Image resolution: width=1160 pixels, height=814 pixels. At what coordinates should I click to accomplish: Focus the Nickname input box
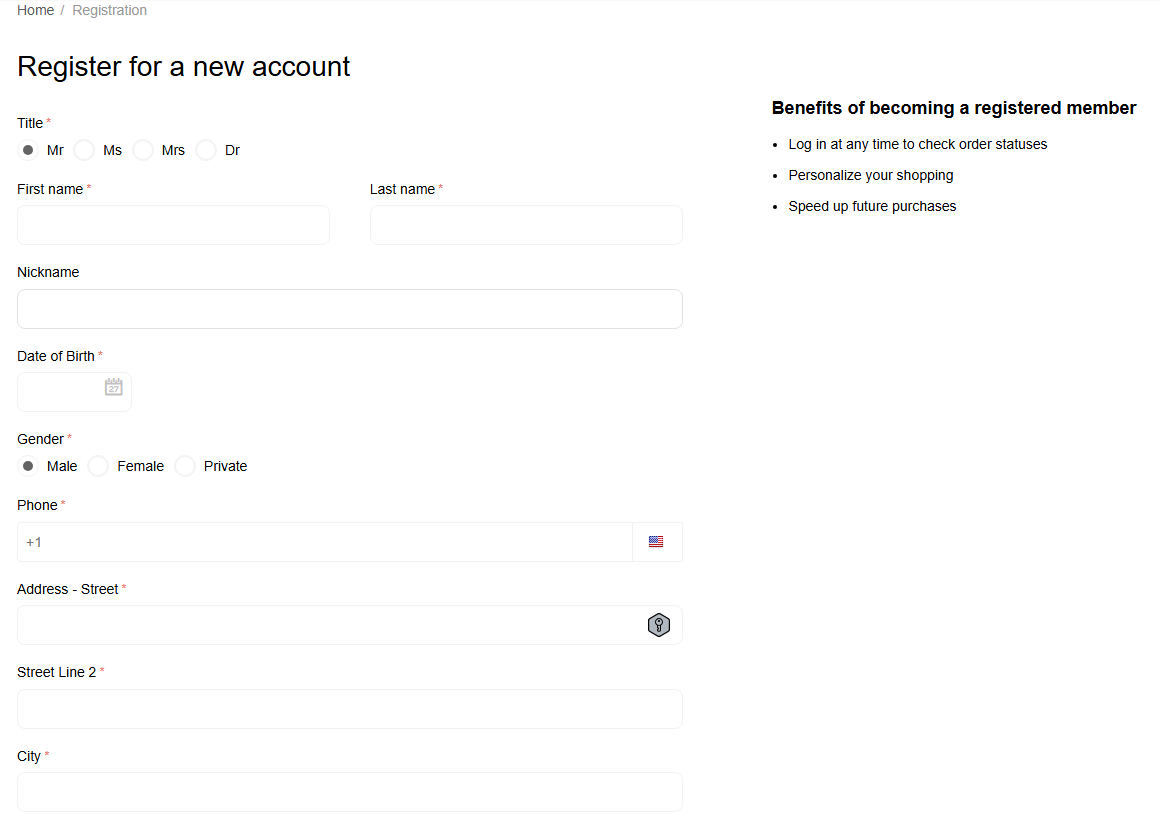coord(349,309)
